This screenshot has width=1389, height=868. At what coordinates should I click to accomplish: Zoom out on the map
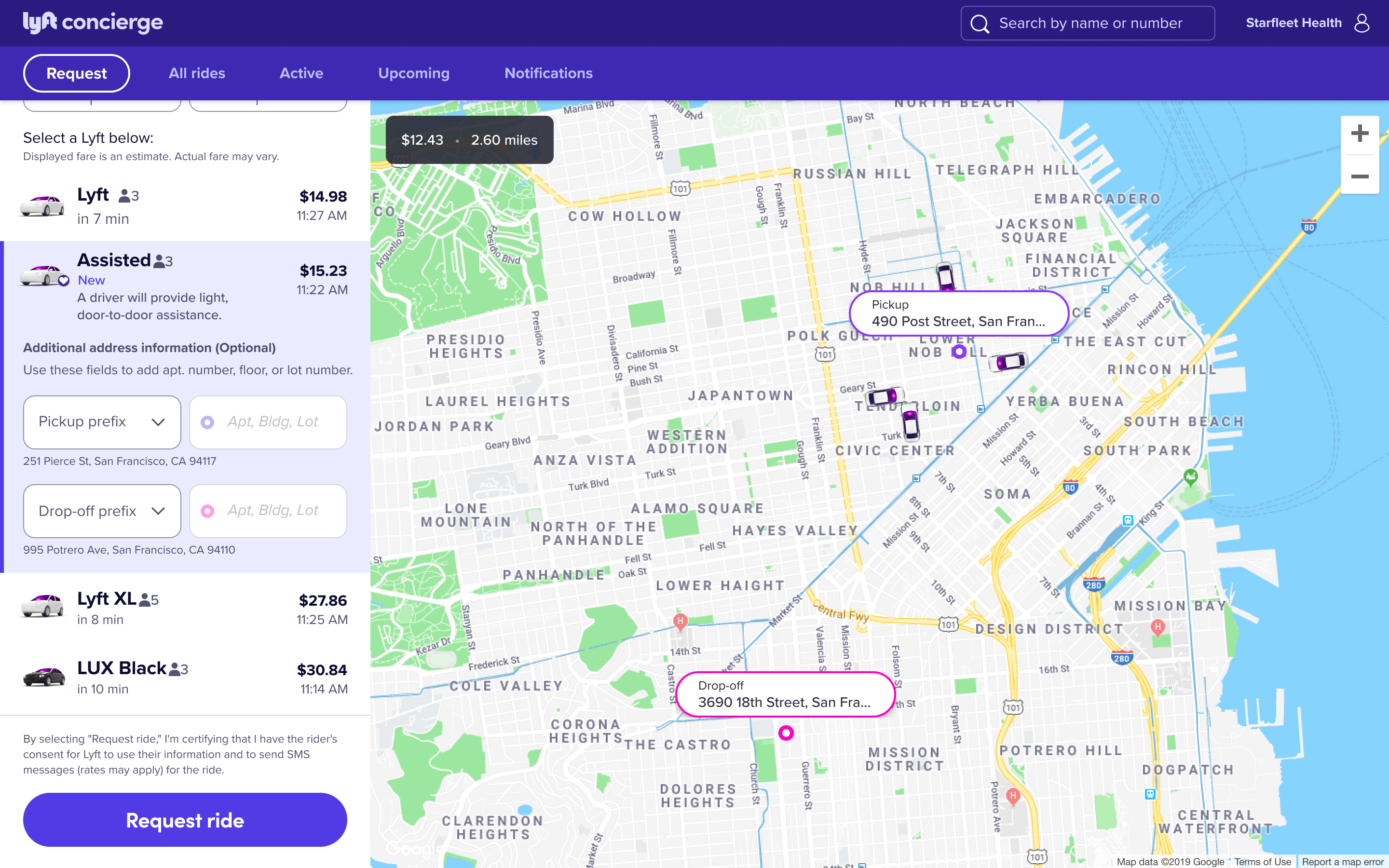[x=1359, y=176]
